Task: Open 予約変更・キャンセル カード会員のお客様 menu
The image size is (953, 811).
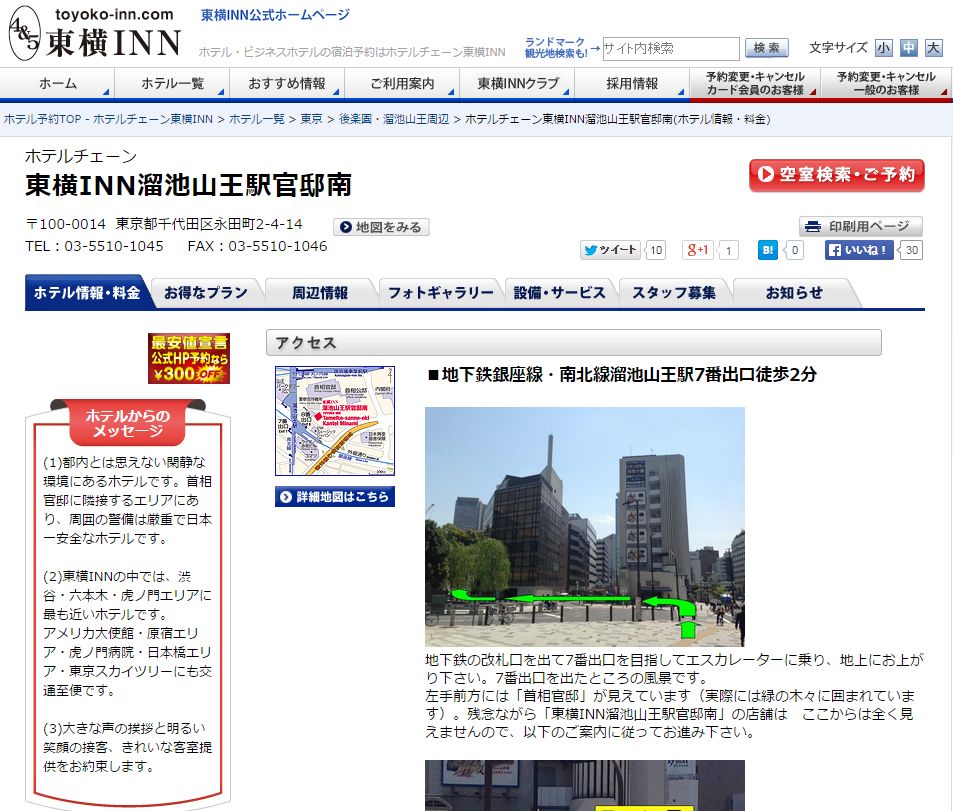Action: pyautogui.click(x=755, y=83)
